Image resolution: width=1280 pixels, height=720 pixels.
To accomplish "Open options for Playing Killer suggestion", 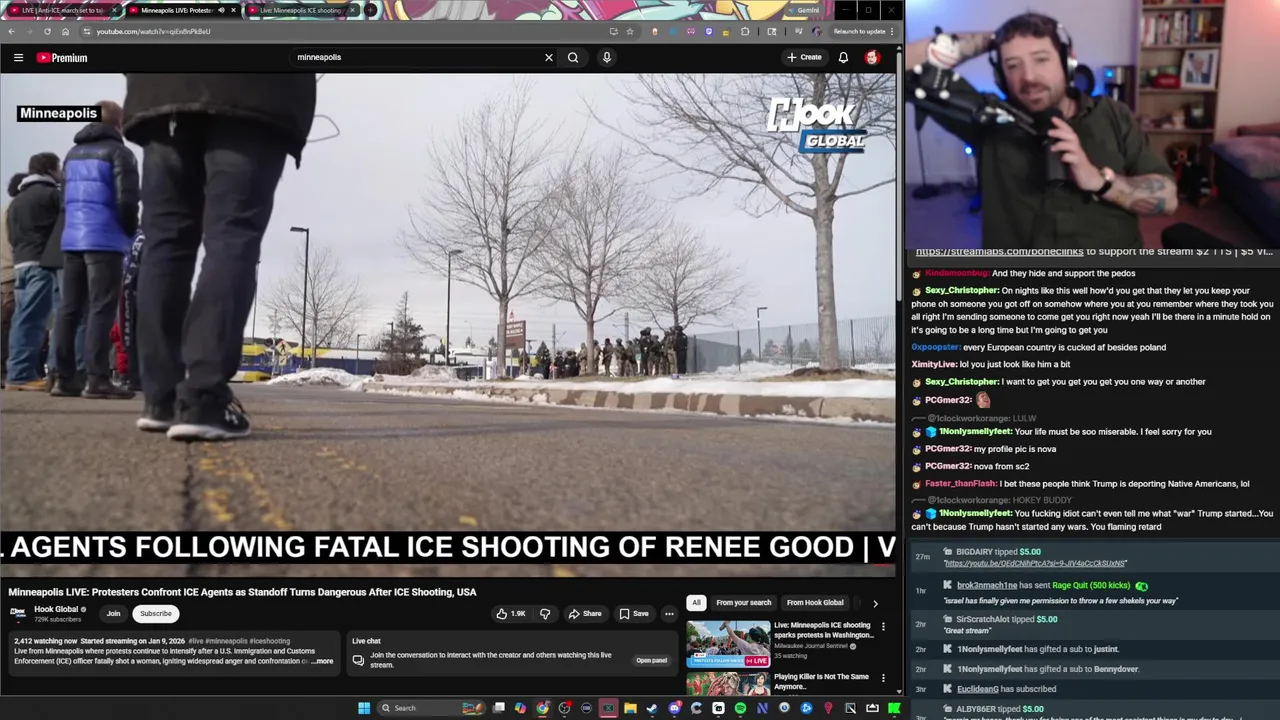I will (883, 678).
